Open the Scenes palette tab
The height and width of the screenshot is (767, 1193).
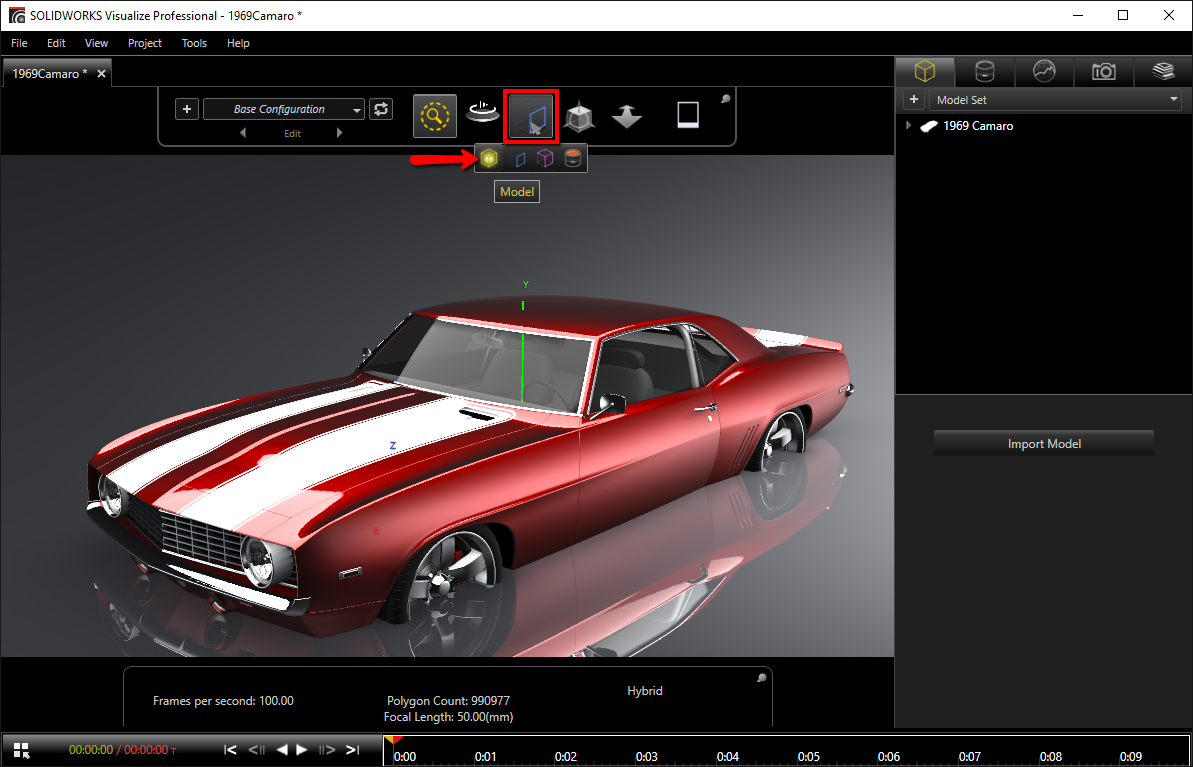click(1044, 72)
